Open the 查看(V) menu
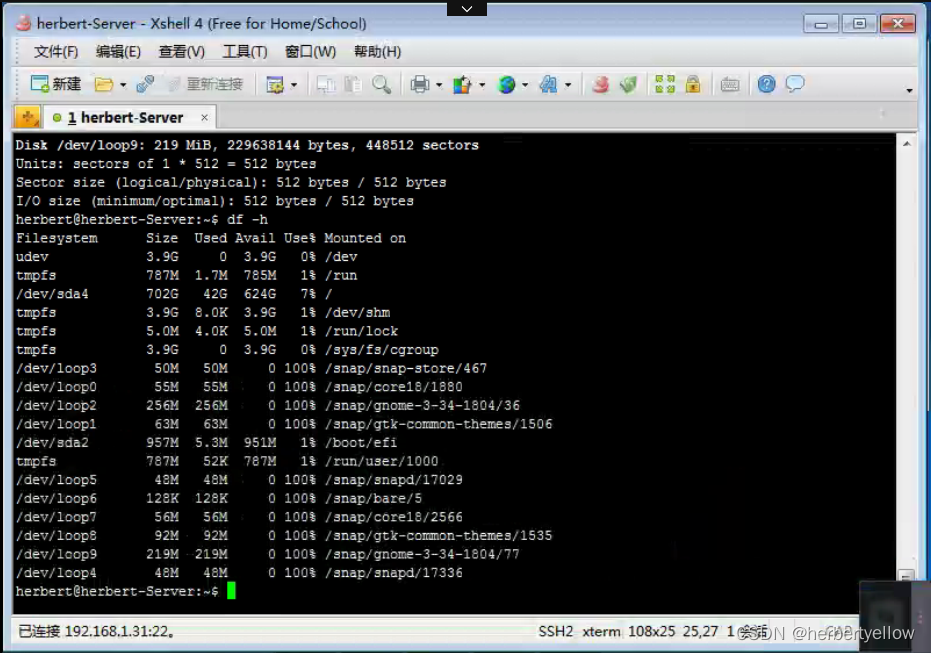The width and height of the screenshot is (931, 653). click(181, 52)
